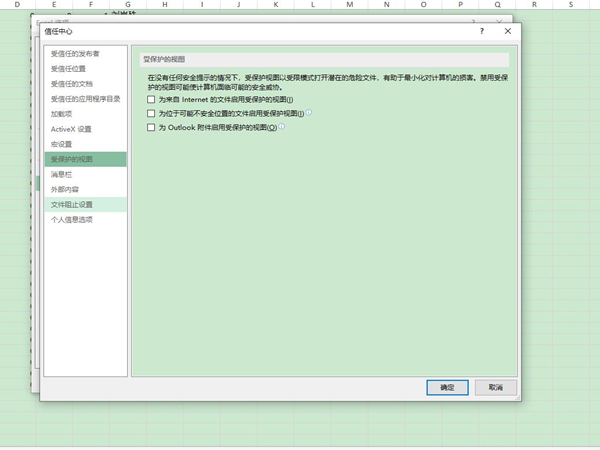Toggle protected view for unsafe locations checkbox
The width and height of the screenshot is (600, 450).
[151, 113]
